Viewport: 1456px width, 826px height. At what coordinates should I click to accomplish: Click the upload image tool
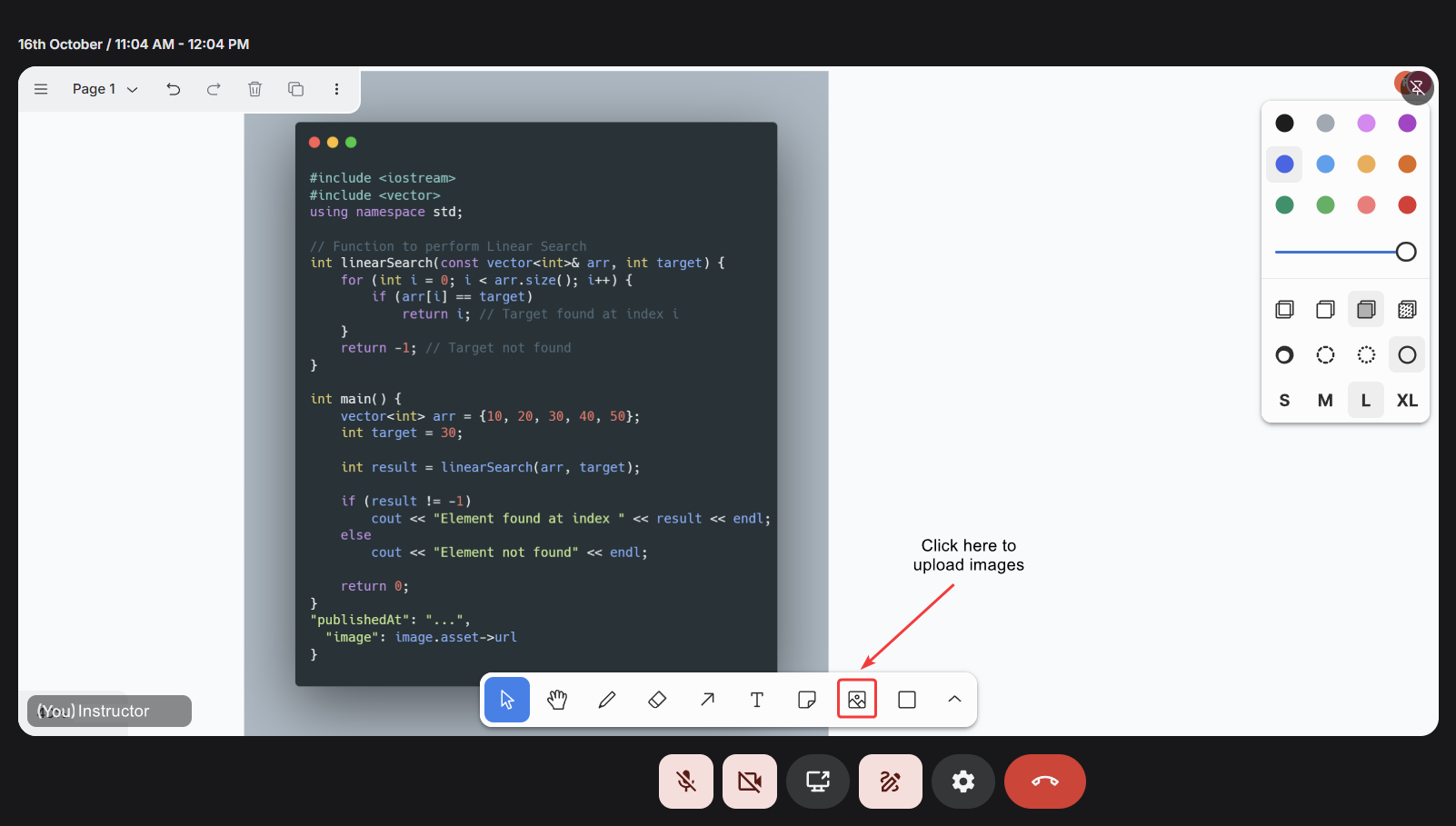(x=856, y=700)
